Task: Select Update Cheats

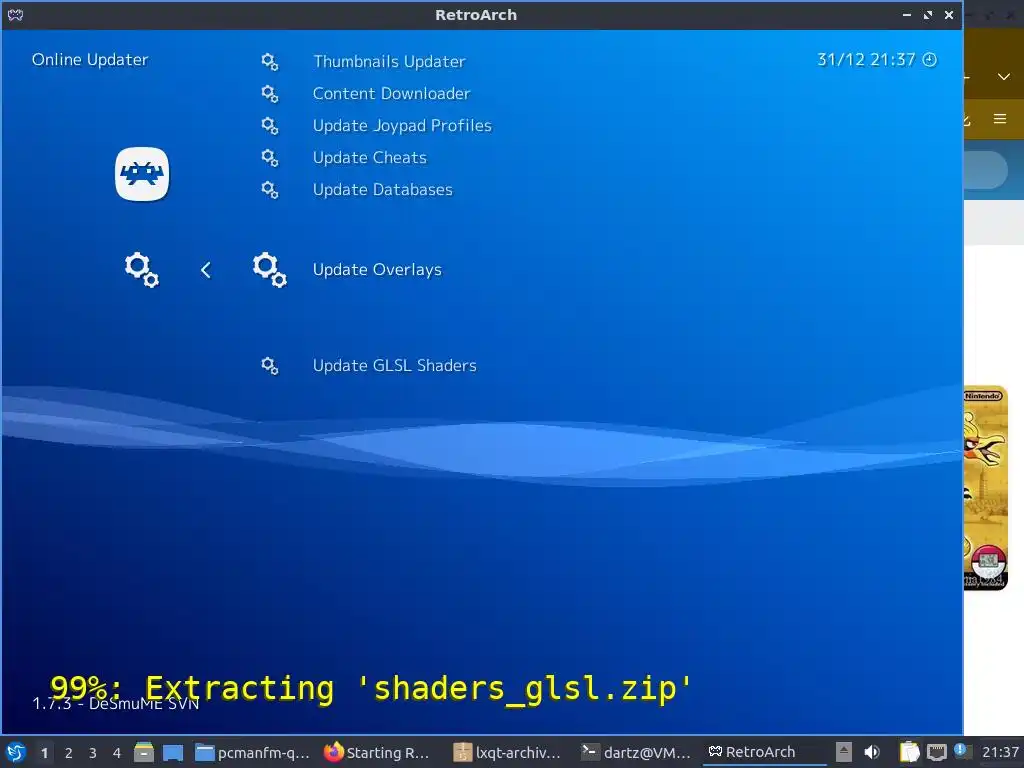Action: 370,157
